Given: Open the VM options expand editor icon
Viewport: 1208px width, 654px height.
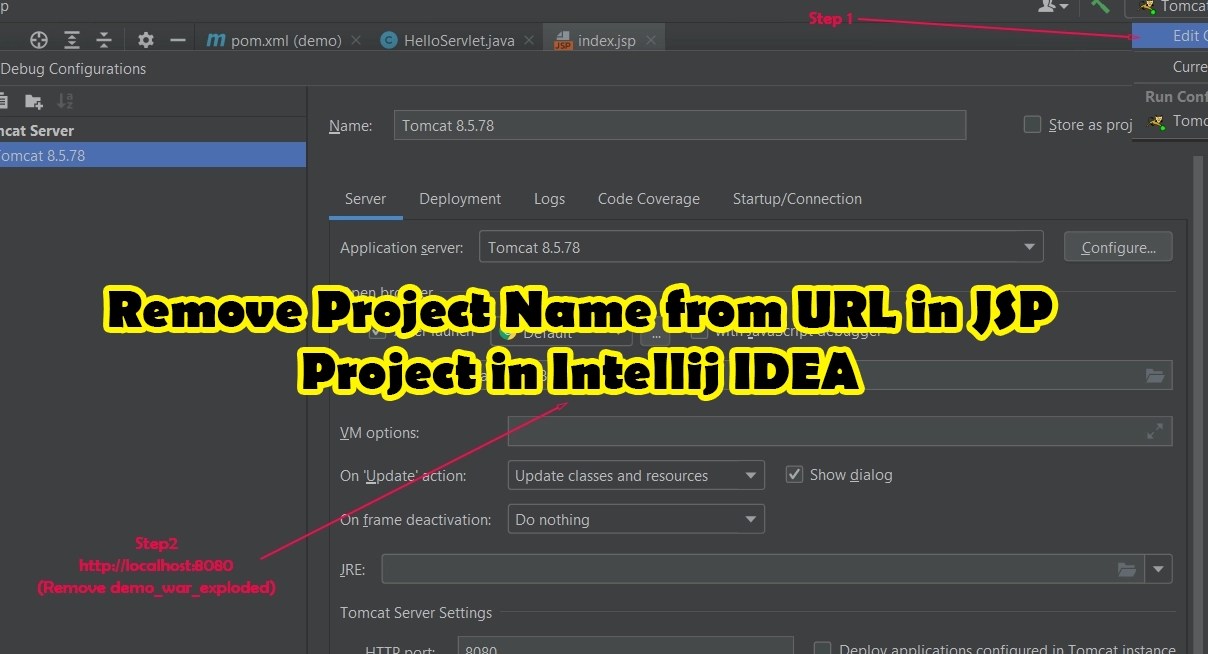Looking at the screenshot, I should (1155, 431).
